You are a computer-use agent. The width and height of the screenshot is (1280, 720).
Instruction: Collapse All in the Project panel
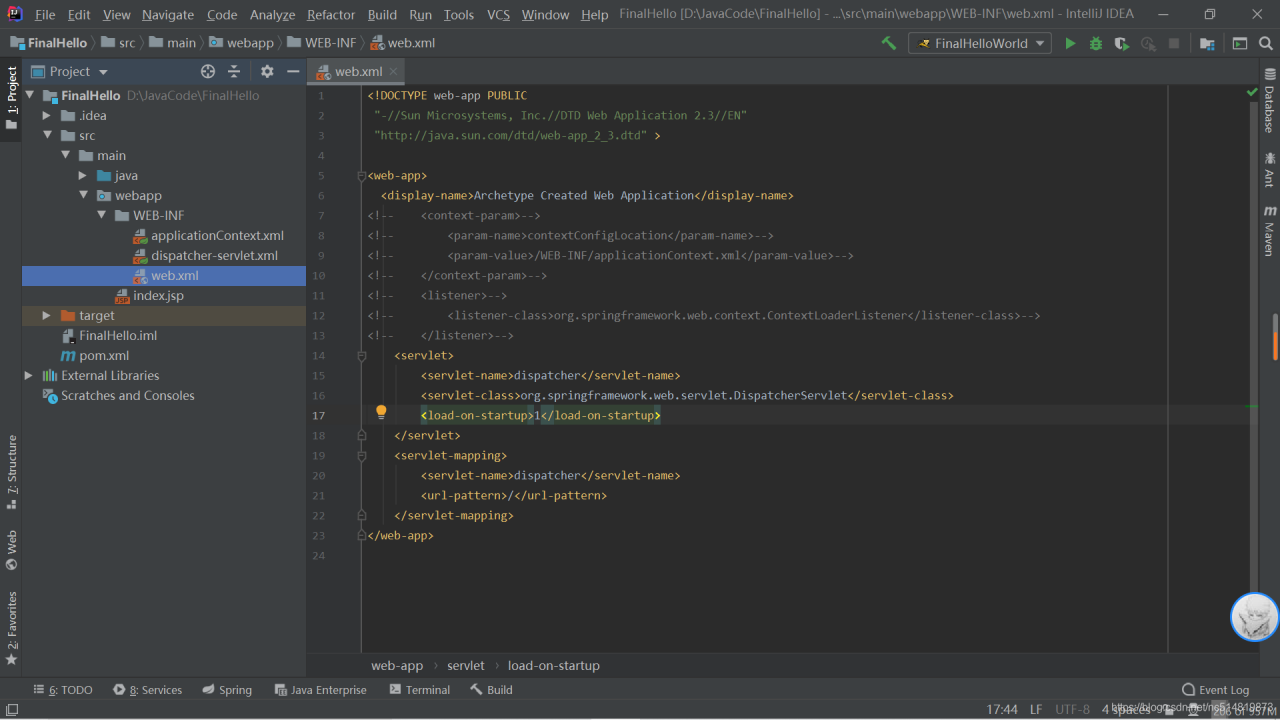click(x=234, y=71)
